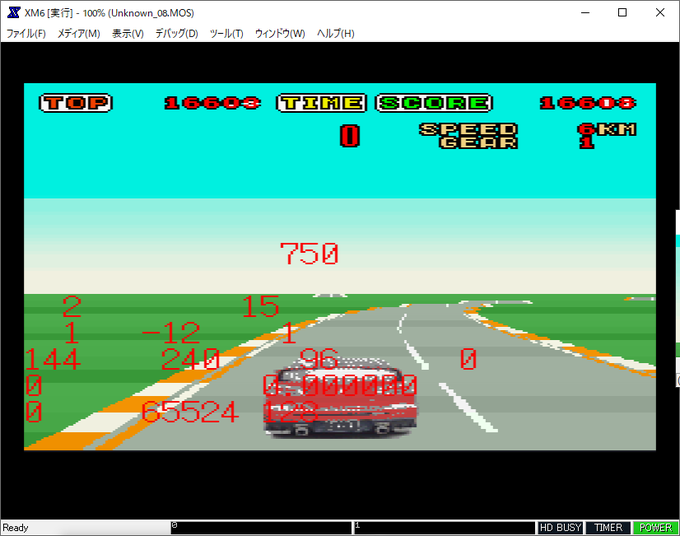Screen dimensions: 680x536
Task: Click the SCORE label in game HUD
Action: (434, 103)
